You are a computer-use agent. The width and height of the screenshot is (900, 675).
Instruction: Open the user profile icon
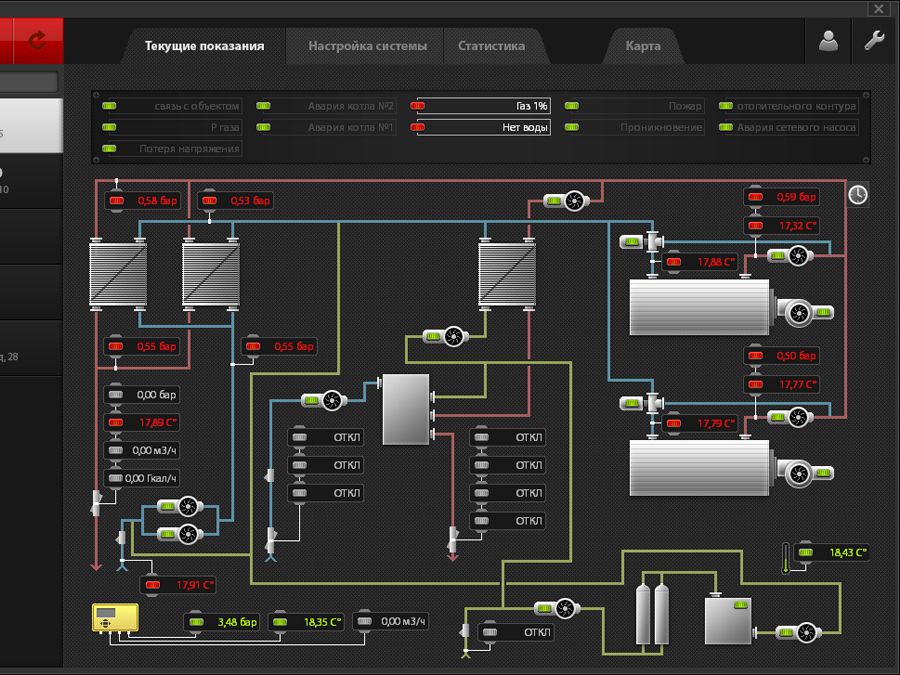[828, 41]
